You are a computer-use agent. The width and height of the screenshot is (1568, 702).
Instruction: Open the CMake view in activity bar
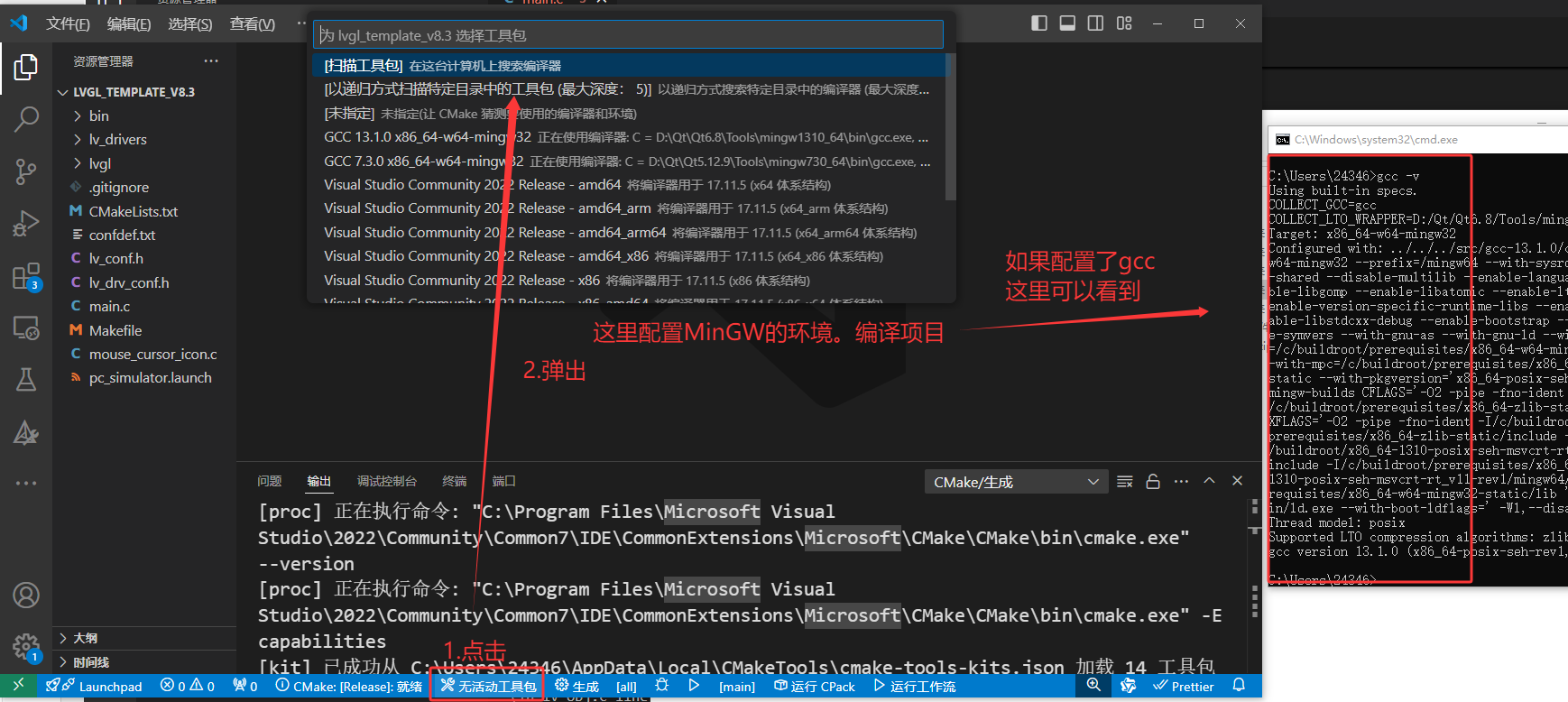26,433
